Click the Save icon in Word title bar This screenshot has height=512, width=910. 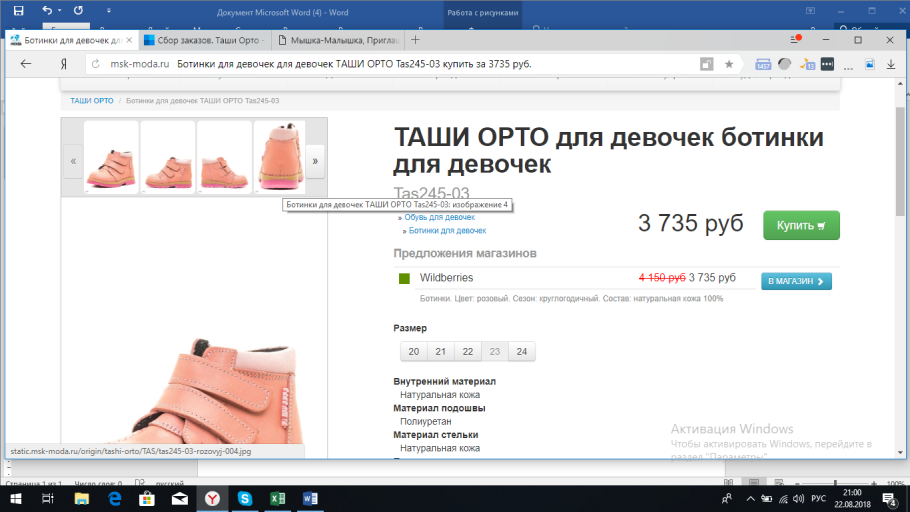click(19, 12)
